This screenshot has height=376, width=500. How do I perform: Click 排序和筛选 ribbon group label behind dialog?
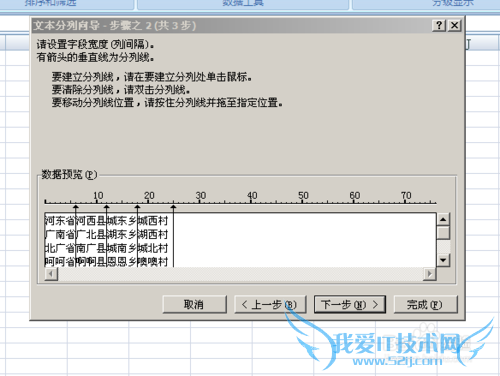tap(51, 3)
